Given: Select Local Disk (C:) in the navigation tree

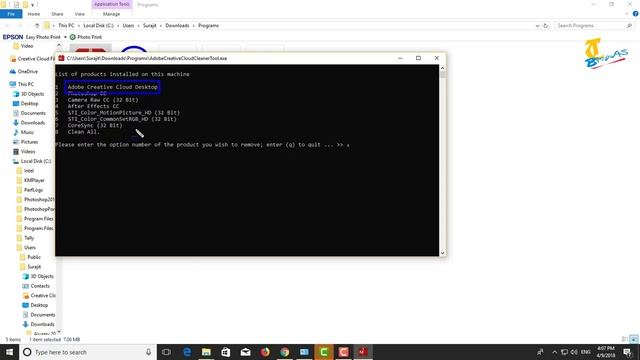Looking at the screenshot, I should (x=32, y=161).
